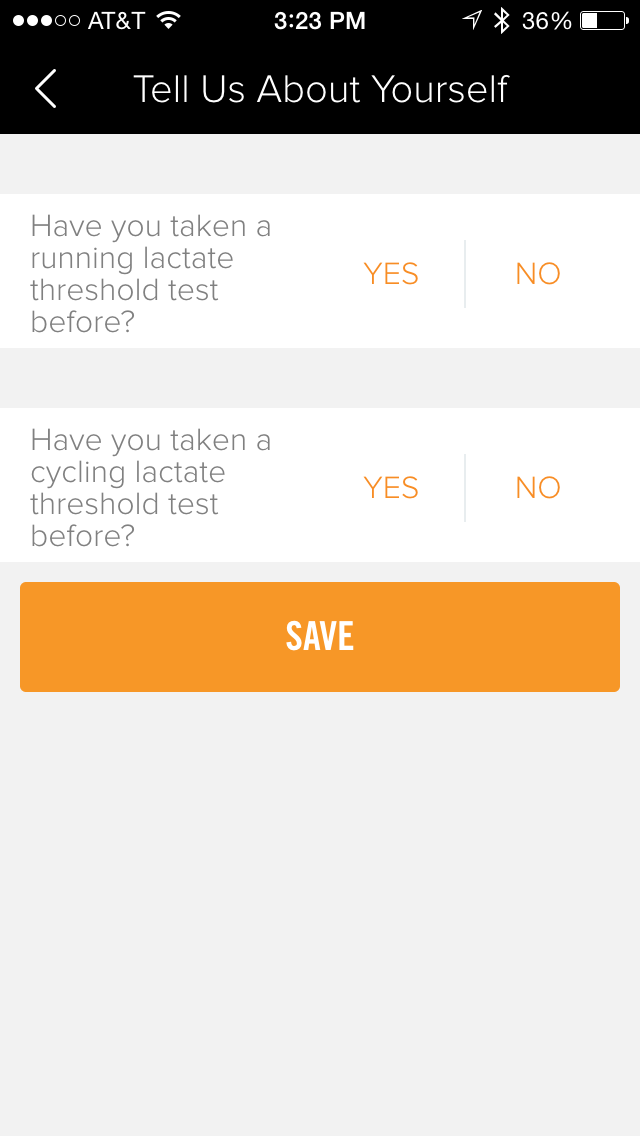
Task: Tap the back arrow in header
Action: coord(45,89)
